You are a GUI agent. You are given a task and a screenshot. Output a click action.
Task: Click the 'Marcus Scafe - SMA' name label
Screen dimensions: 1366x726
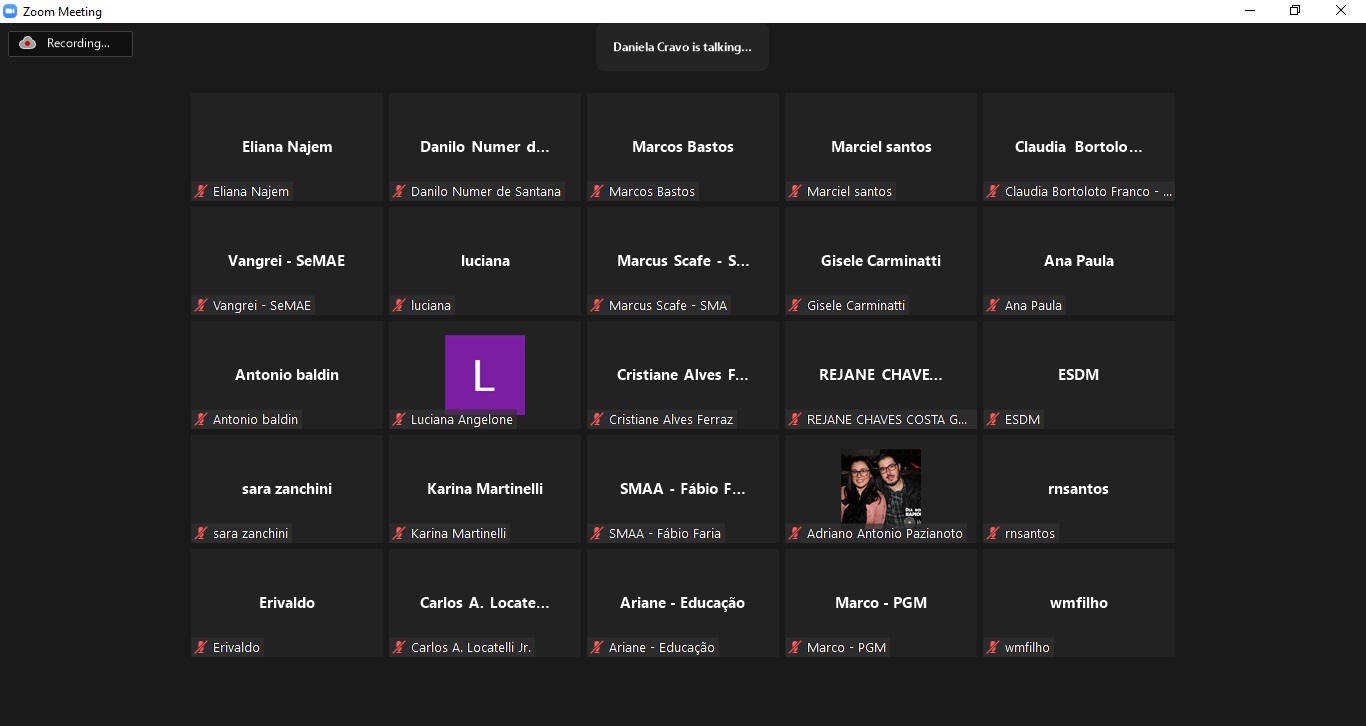point(668,305)
